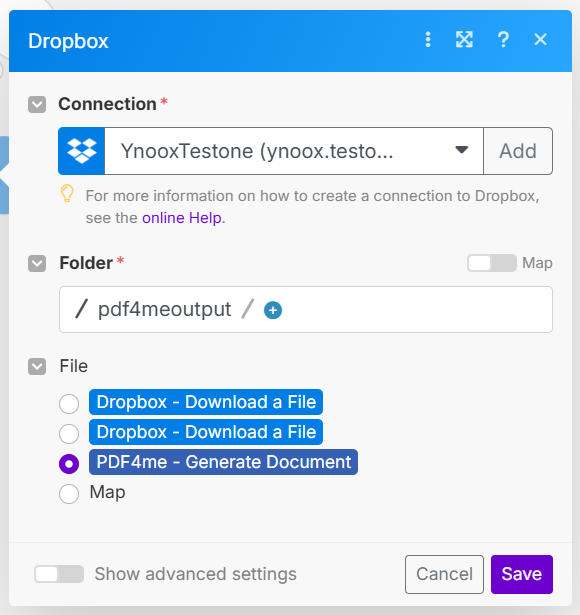Choose the Map radio option under File

[x=69, y=493]
